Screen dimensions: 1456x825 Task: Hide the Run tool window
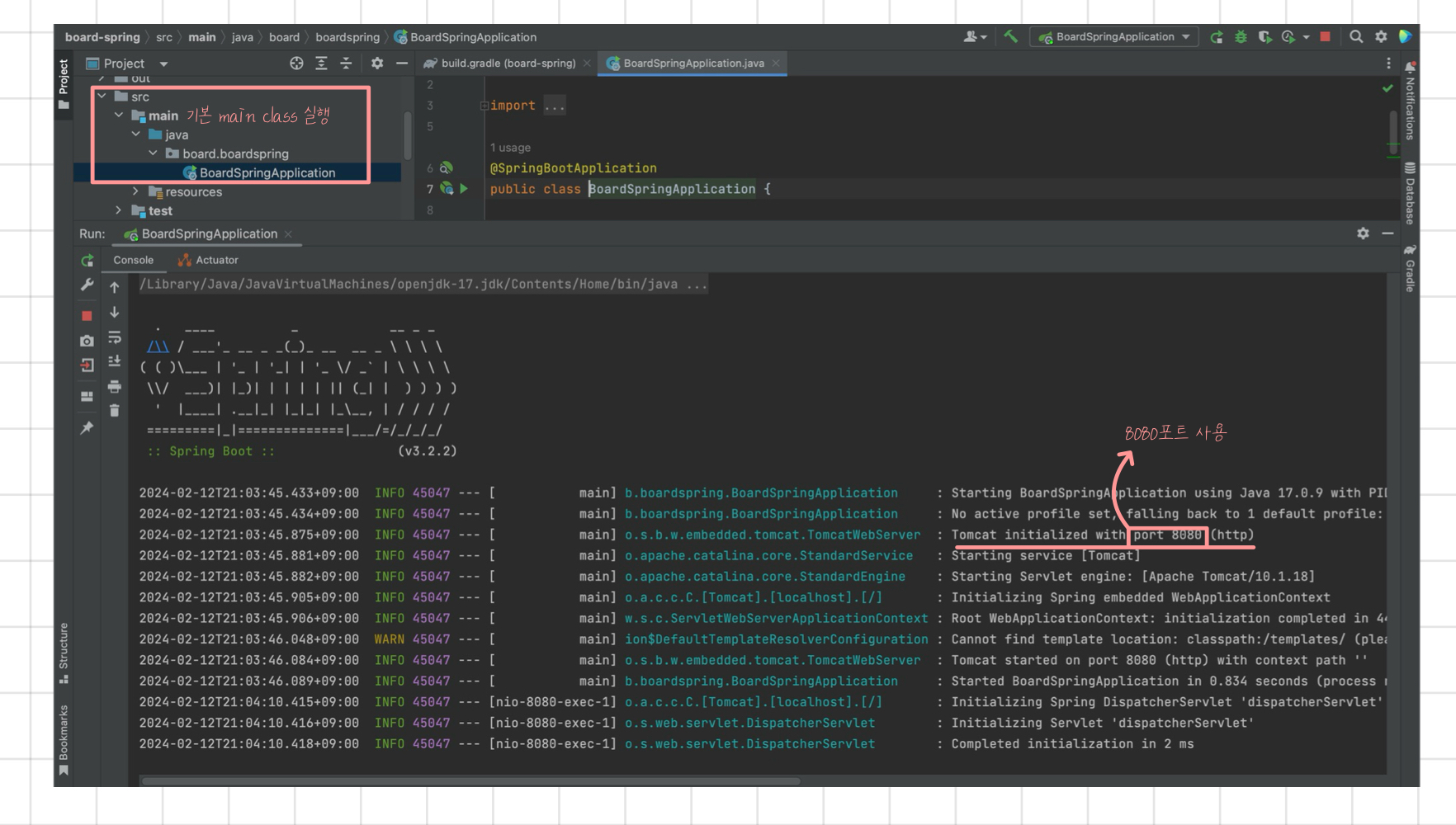[x=1387, y=233]
